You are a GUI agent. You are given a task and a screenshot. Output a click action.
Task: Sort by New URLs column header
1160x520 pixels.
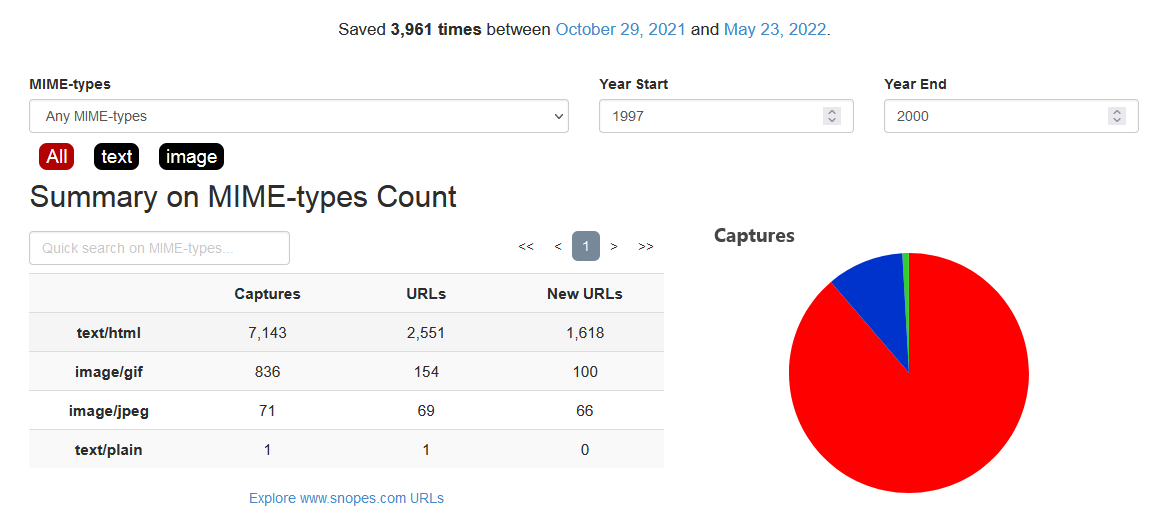click(x=584, y=294)
